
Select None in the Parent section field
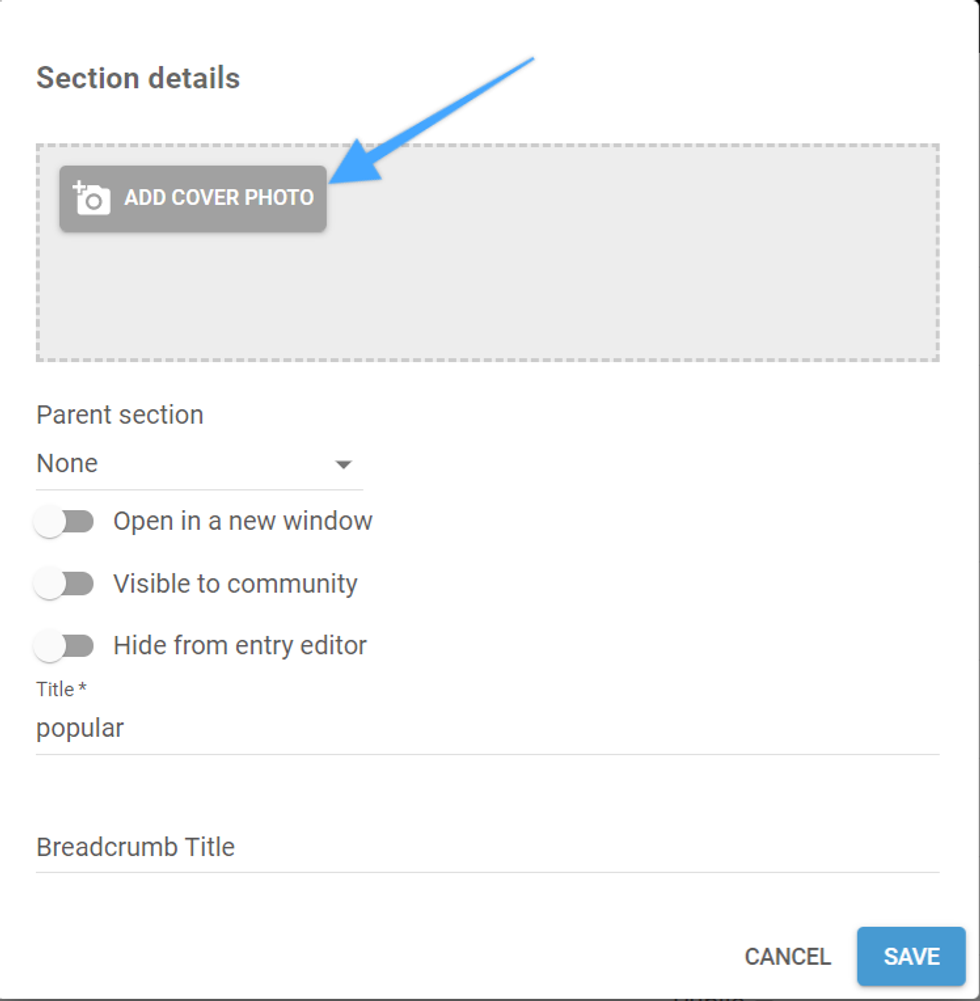66,463
